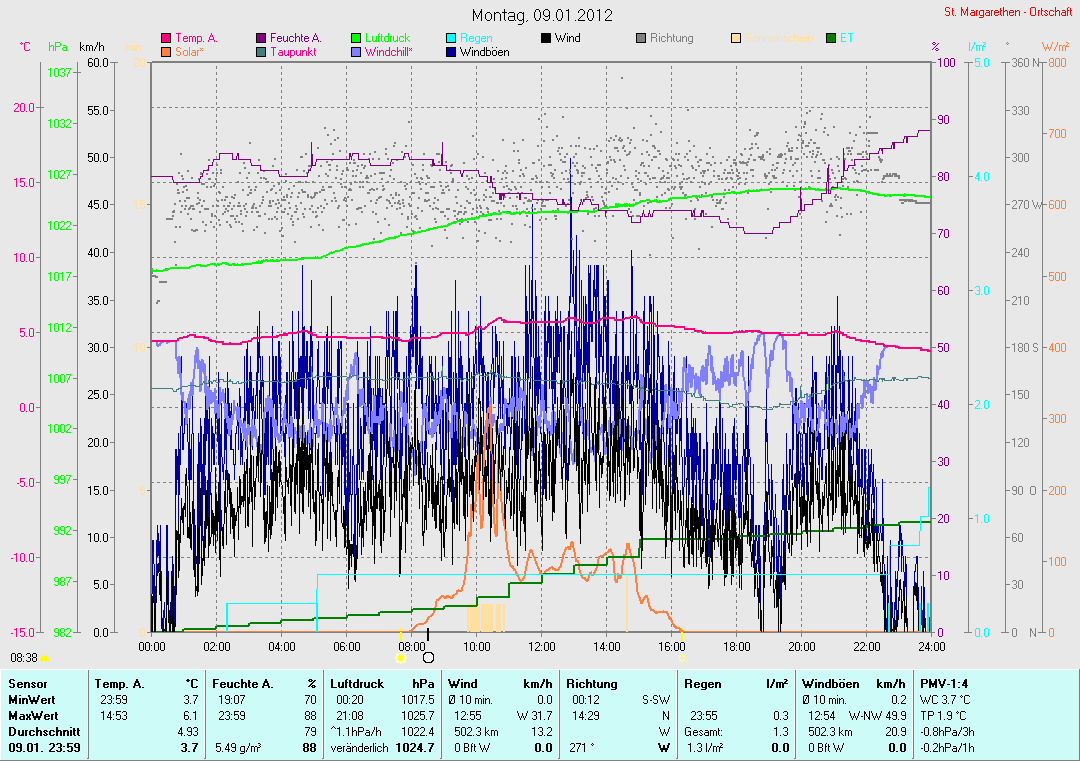Click the Durchschnitt row label
The width and height of the screenshot is (1080, 761).
click(x=44, y=731)
